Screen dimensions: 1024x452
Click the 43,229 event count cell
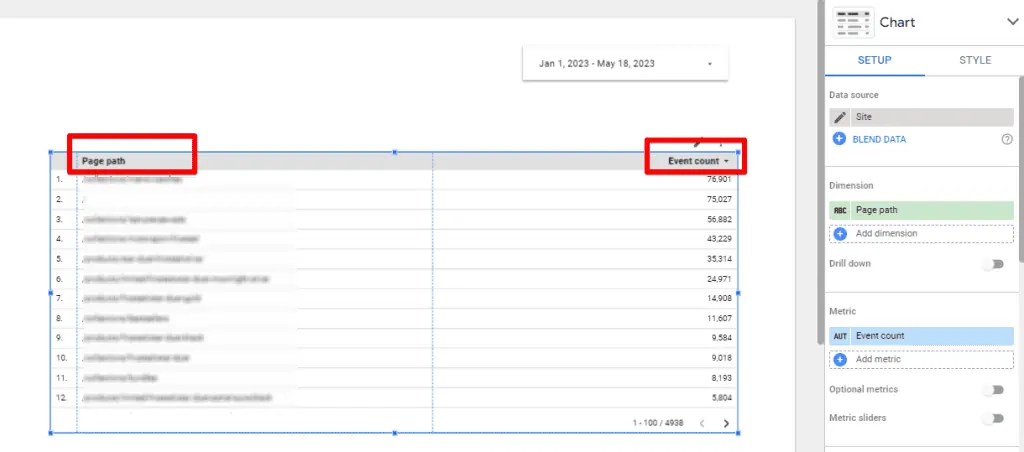point(719,239)
